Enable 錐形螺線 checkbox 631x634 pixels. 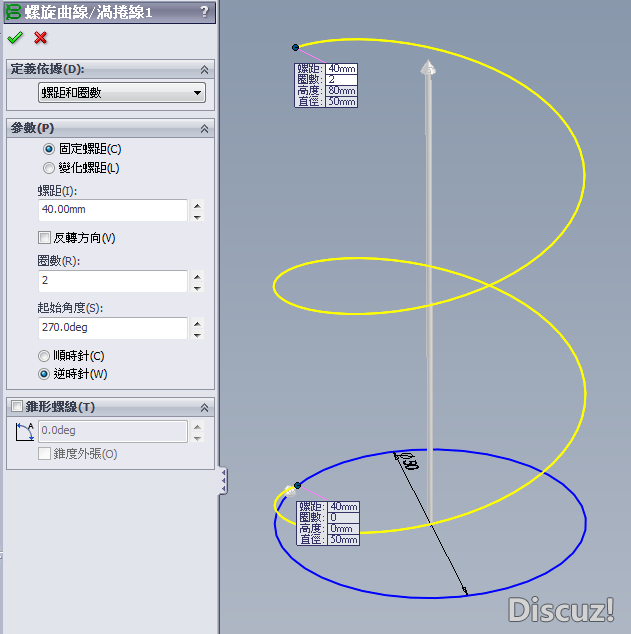pyautogui.click(x=17, y=406)
